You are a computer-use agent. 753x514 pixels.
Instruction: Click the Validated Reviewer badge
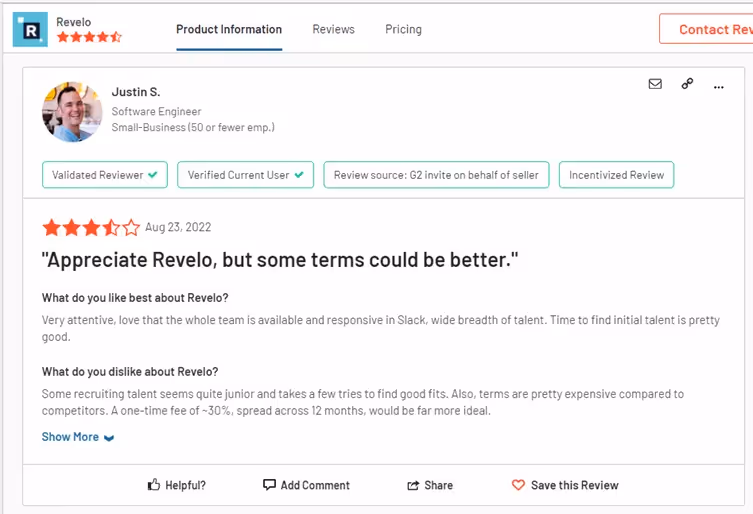tap(105, 175)
